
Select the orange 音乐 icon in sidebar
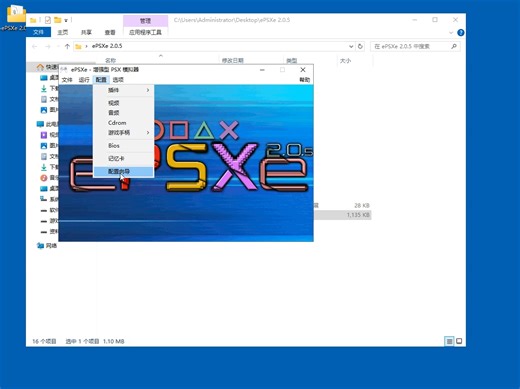coord(44,178)
